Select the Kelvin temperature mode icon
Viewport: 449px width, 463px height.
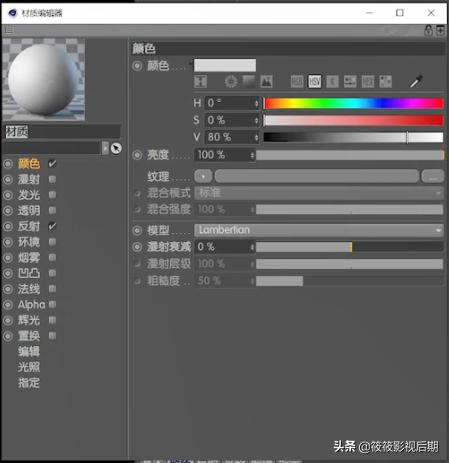[332, 81]
